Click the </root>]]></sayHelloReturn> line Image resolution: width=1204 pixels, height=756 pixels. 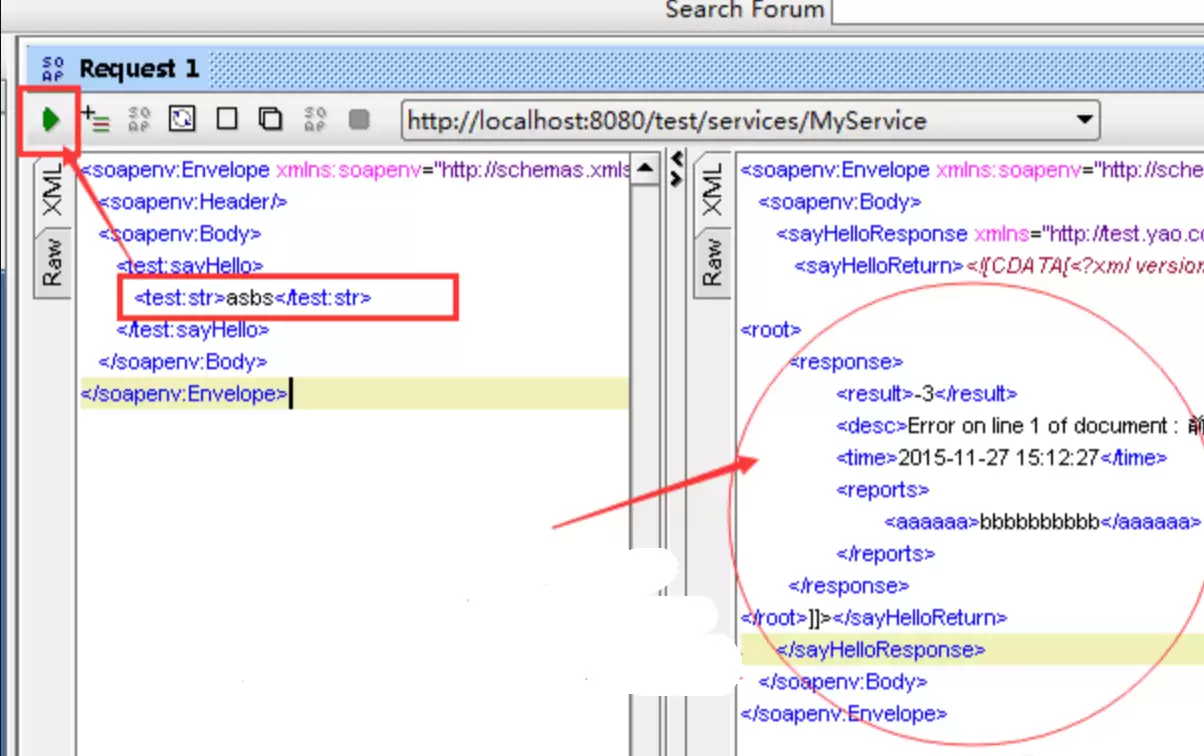874,617
